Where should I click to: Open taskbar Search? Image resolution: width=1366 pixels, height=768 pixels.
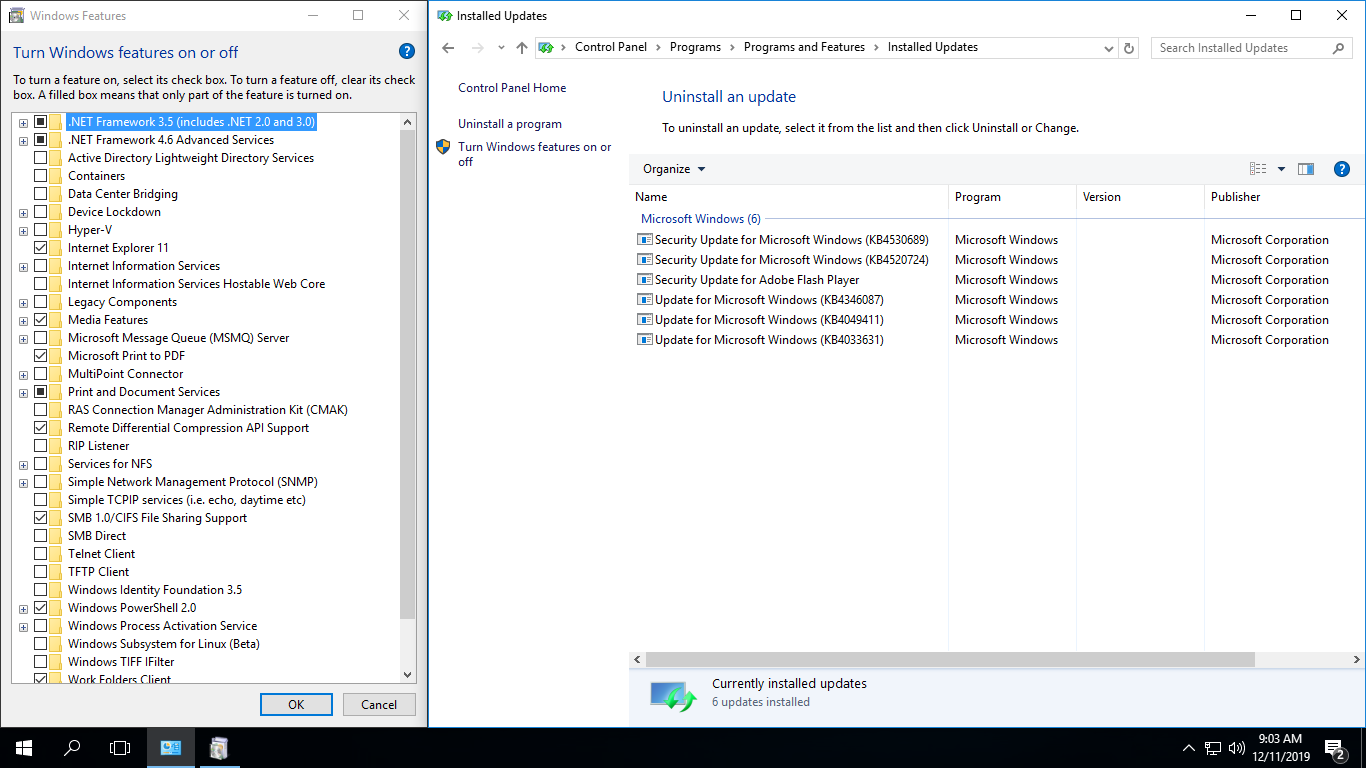[72, 748]
